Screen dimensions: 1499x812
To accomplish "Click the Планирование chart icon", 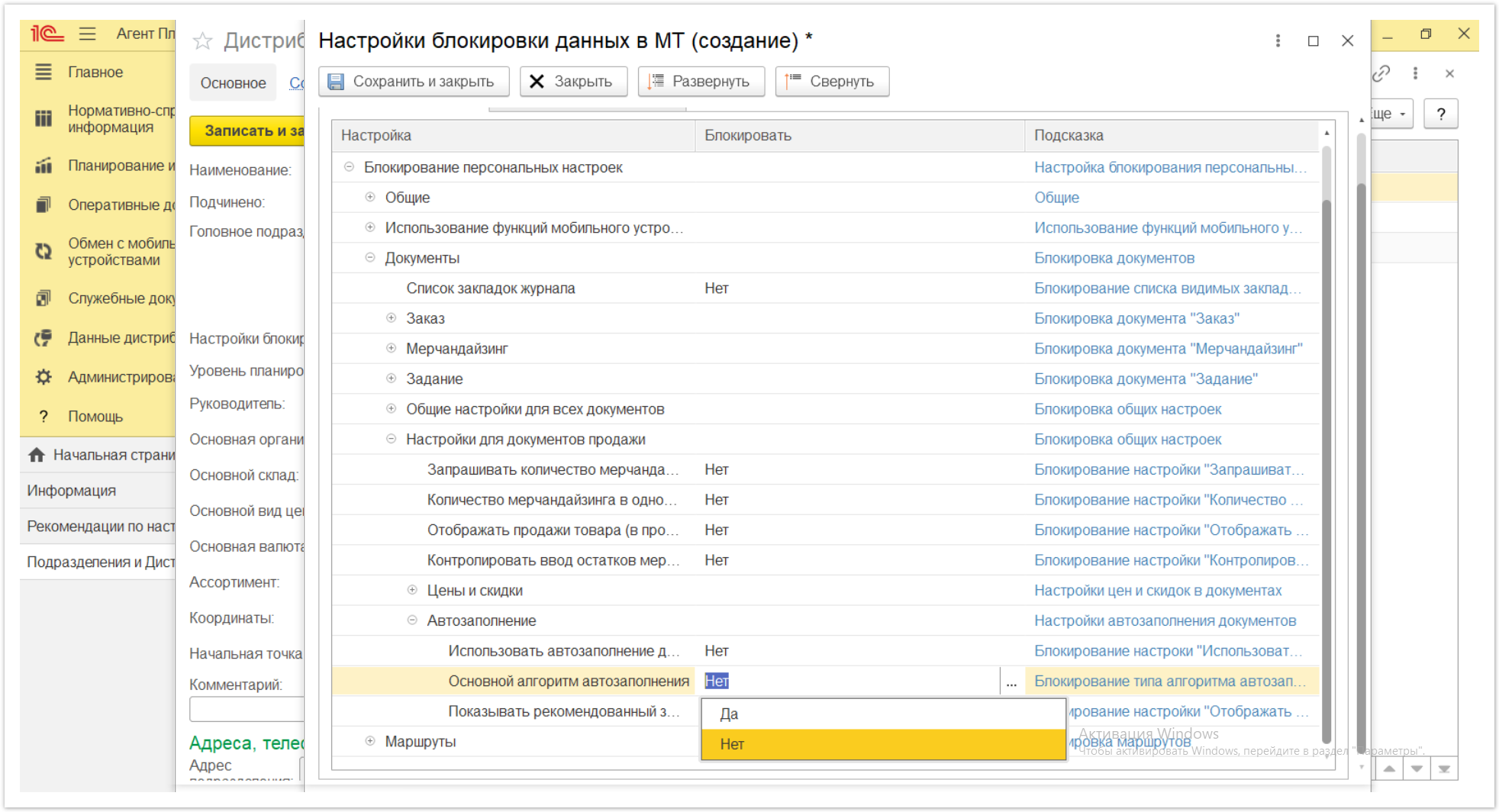I will pyautogui.click(x=44, y=166).
